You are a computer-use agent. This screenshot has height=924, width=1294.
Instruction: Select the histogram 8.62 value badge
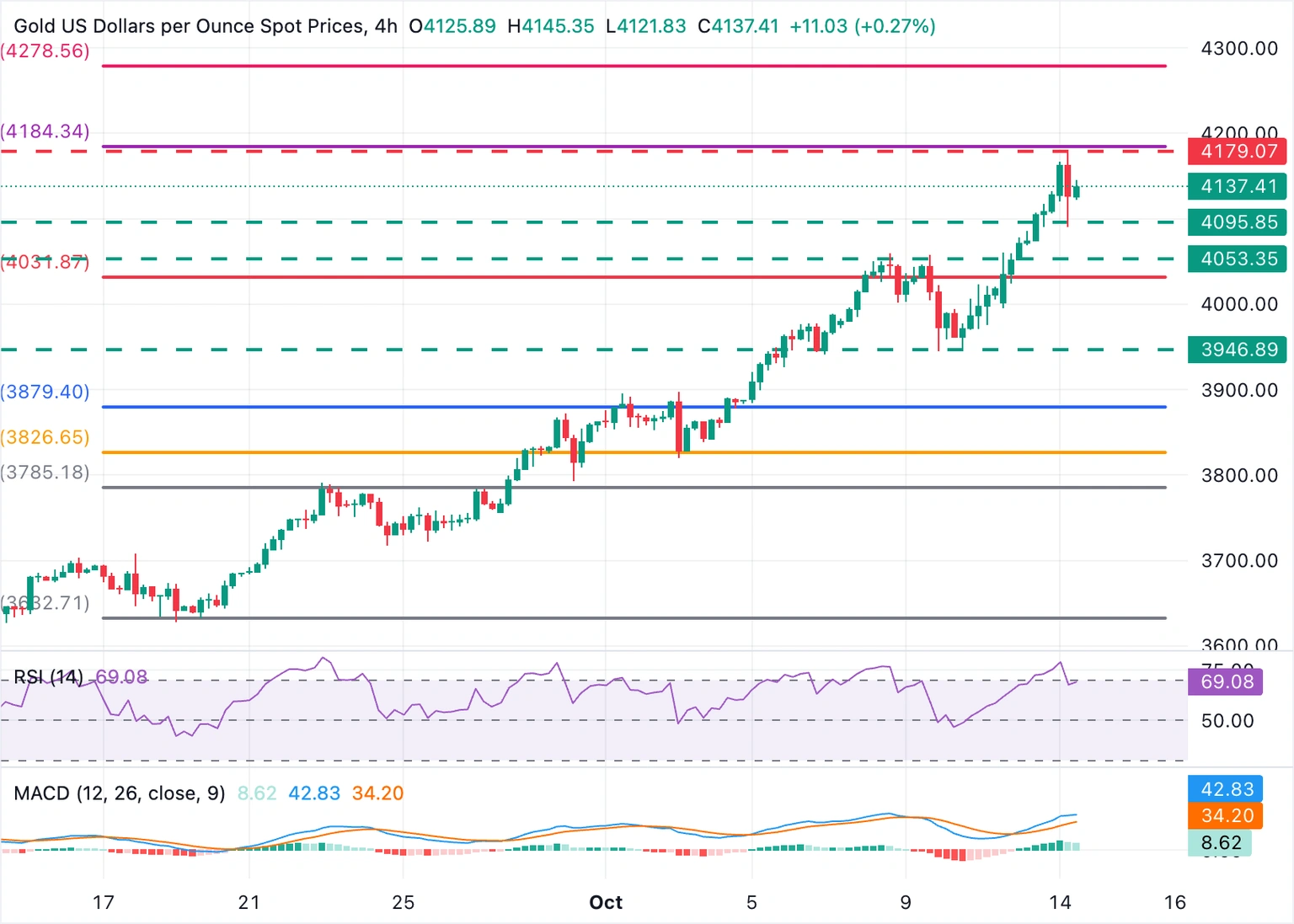pos(1219,842)
